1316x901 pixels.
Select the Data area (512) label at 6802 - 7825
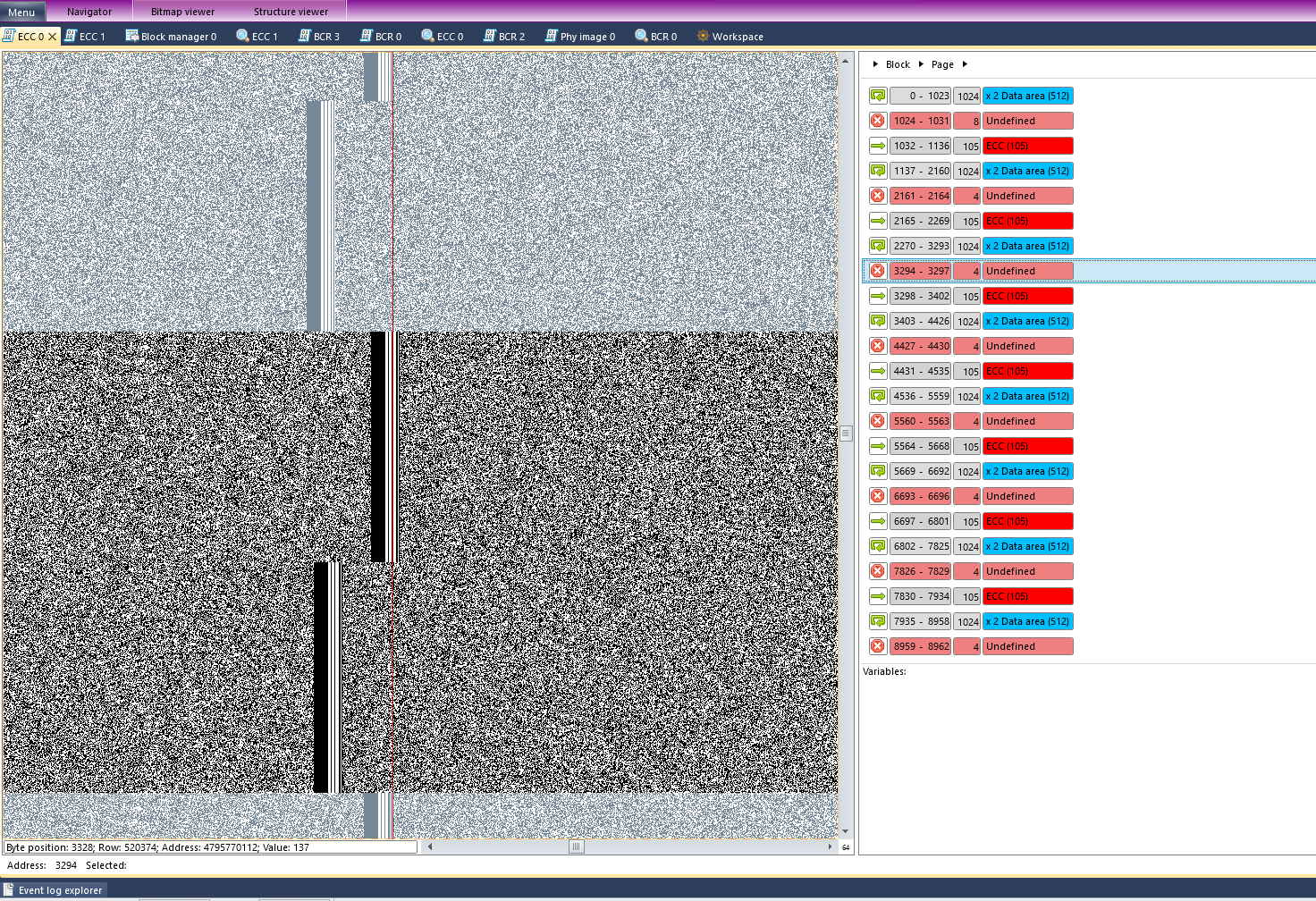1027,546
